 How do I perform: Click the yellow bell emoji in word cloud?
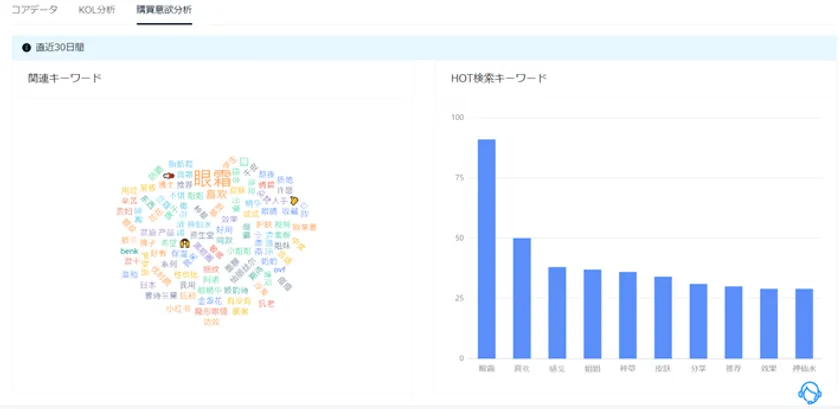[294, 200]
